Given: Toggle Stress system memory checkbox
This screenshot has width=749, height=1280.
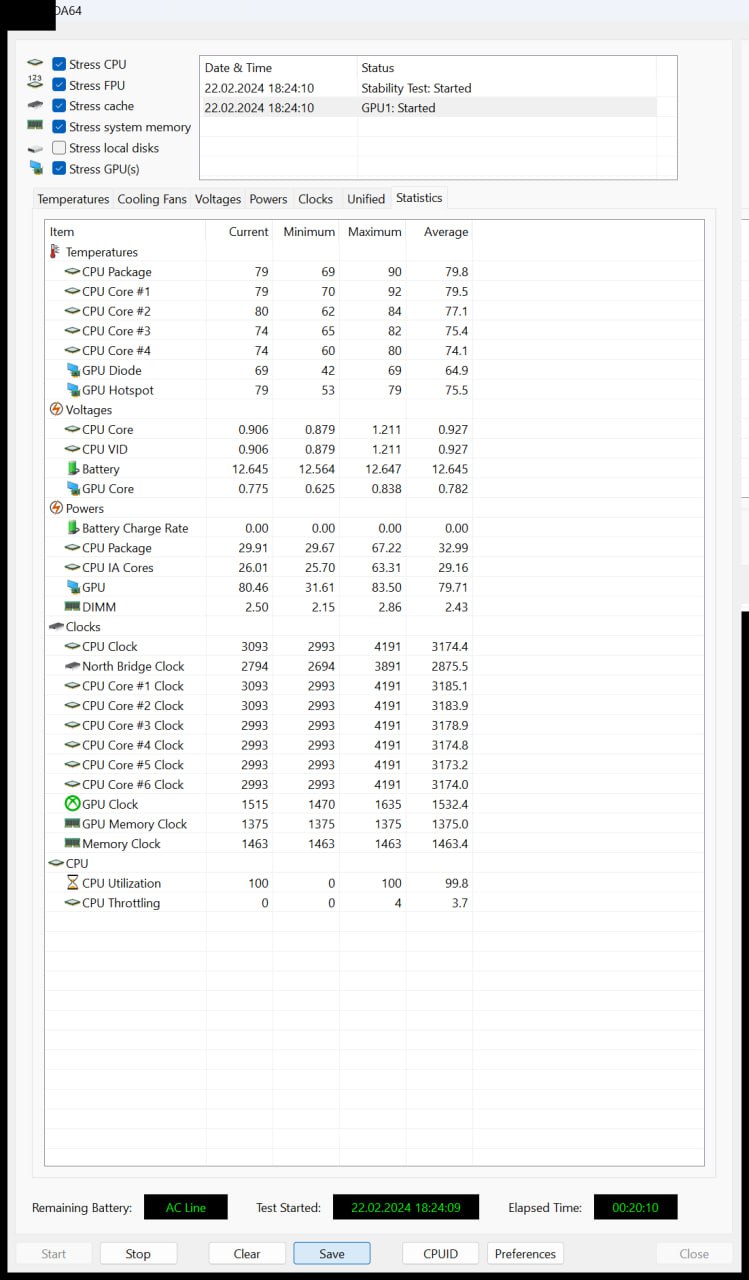Looking at the screenshot, I should point(59,127).
